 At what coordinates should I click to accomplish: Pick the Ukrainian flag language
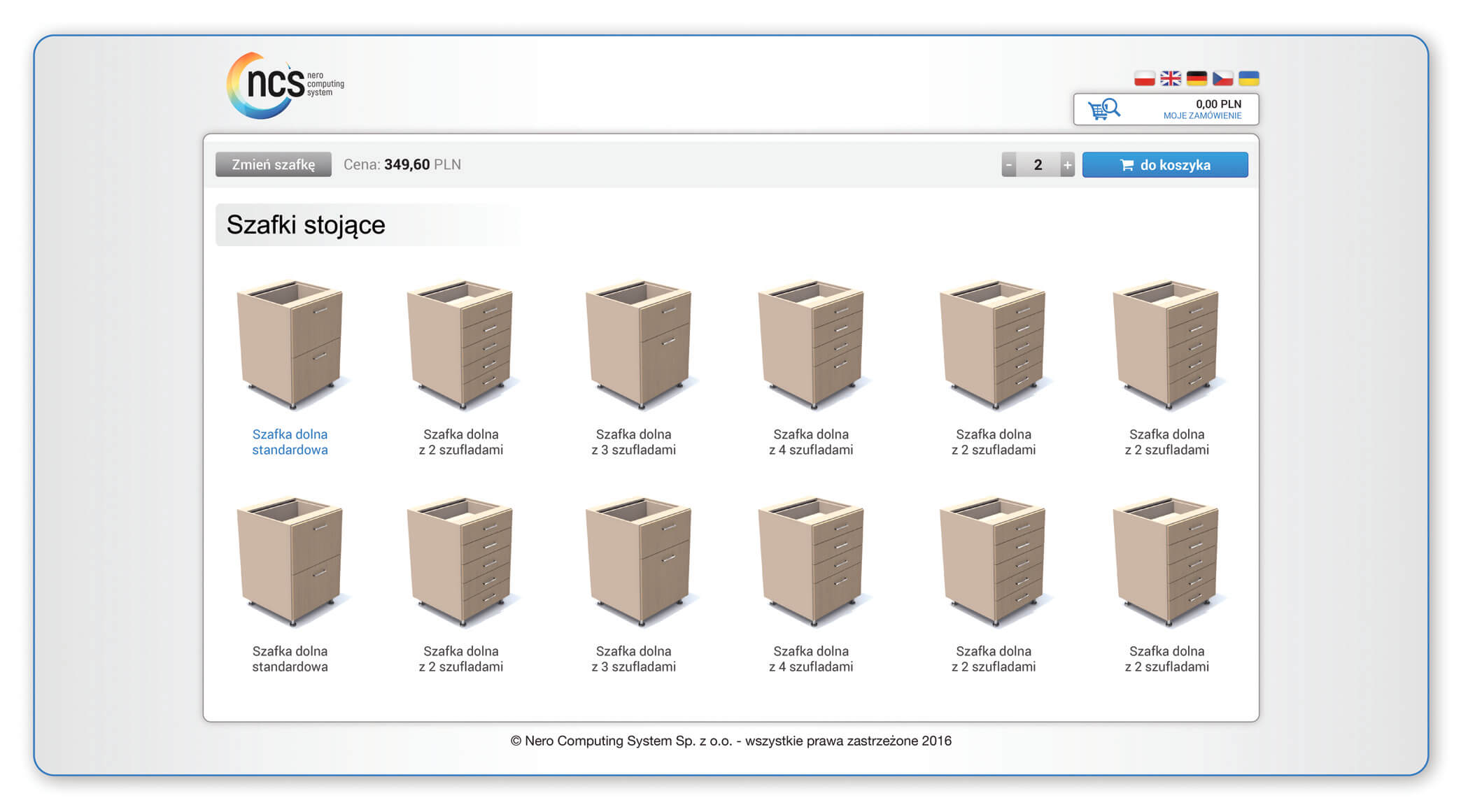pos(1248,78)
